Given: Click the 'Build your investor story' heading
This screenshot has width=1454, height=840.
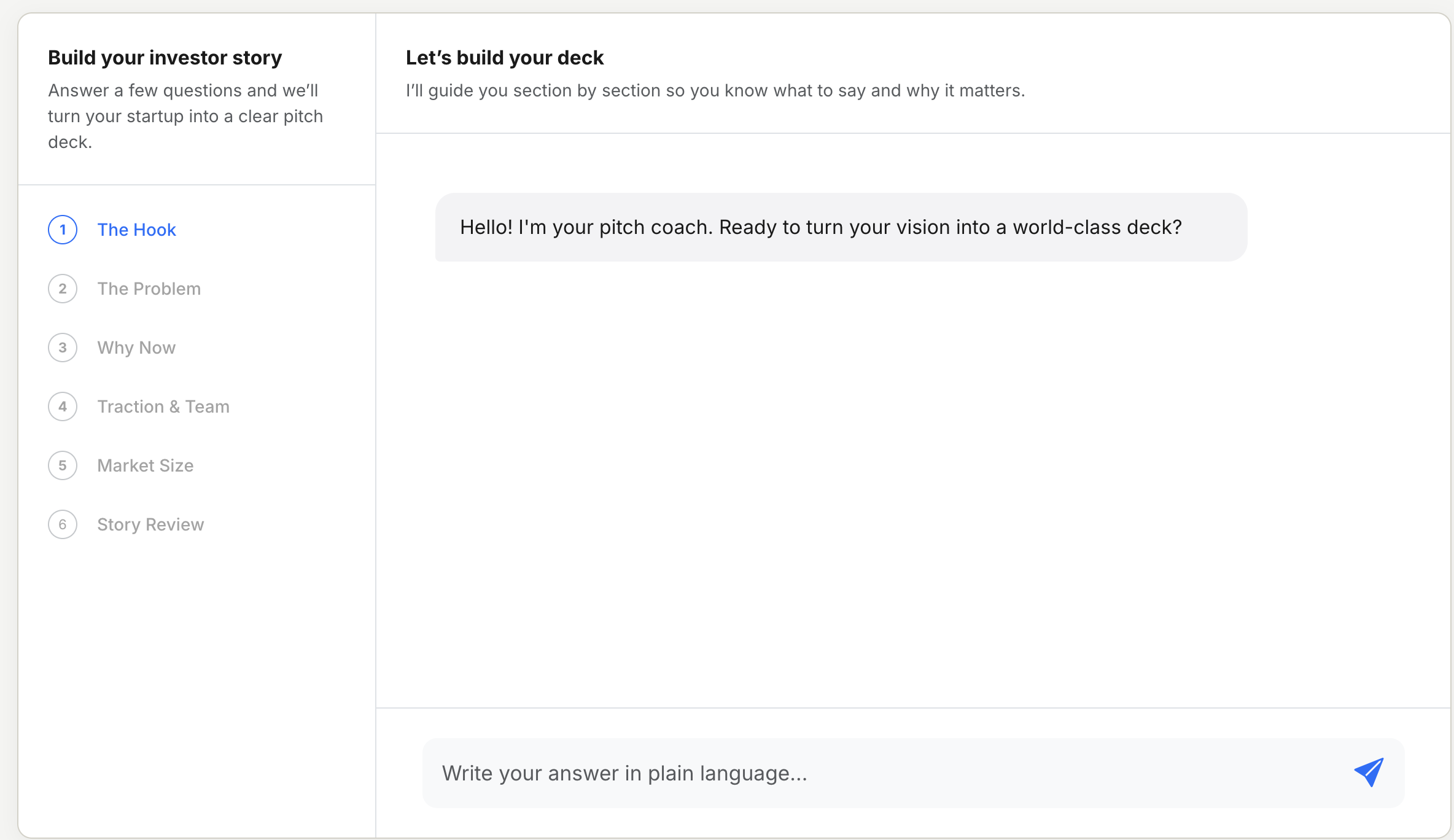Looking at the screenshot, I should [165, 58].
